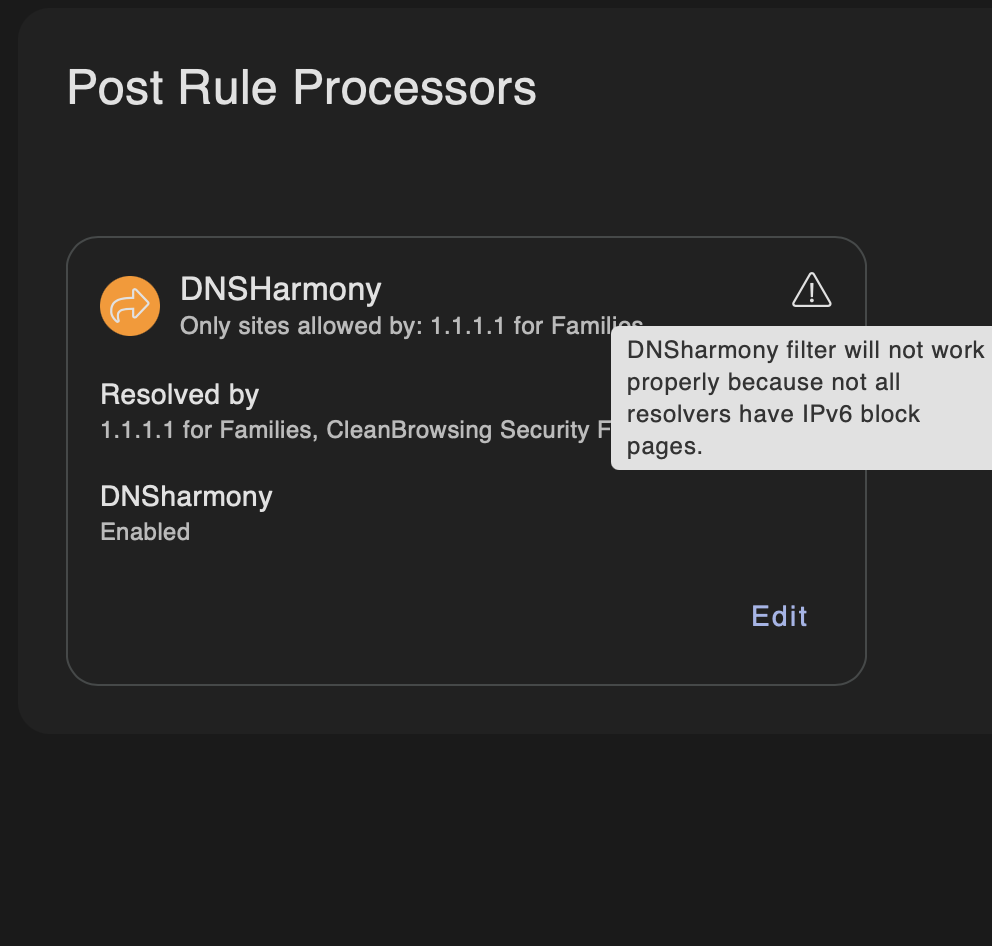992x946 pixels.
Task: Click the "Resolved by" label
Action: (x=179, y=395)
